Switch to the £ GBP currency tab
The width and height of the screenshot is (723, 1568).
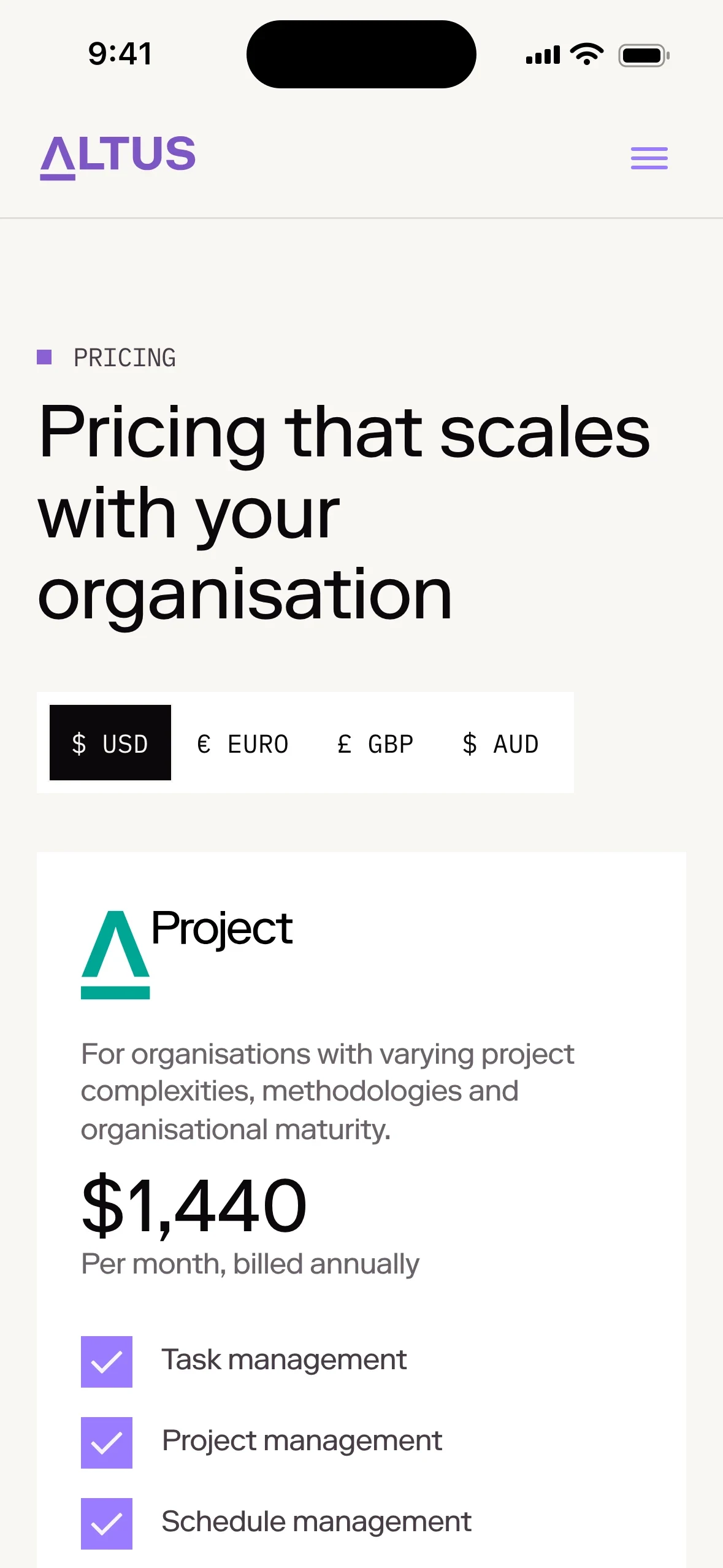tap(375, 744)
